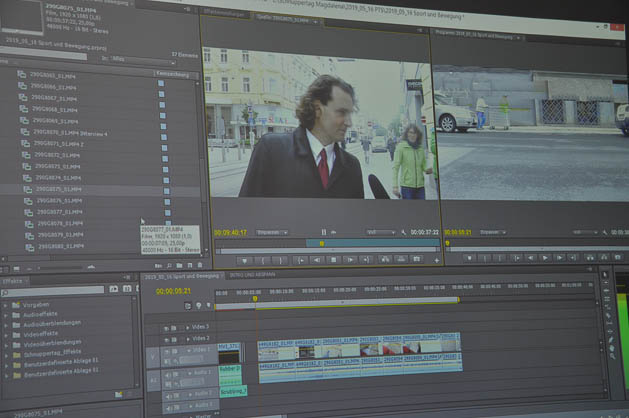Open the Source monitor button editor plus
Screen dimensions: 629x418
(x=436, y=260)
